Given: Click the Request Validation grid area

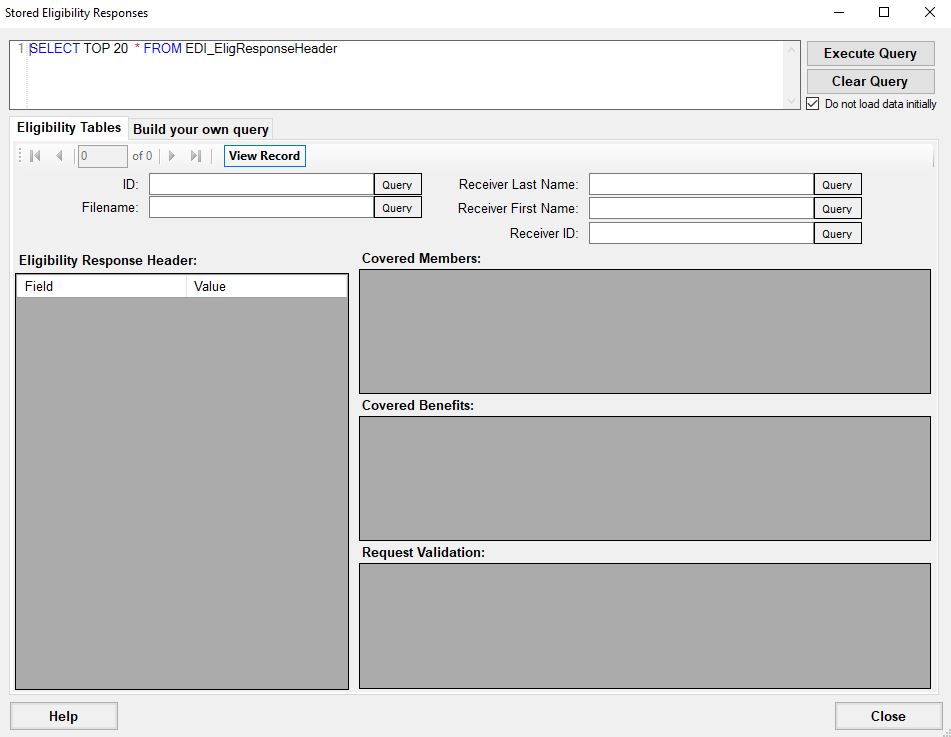Looking at the screenshot, I should pos(645,626).
